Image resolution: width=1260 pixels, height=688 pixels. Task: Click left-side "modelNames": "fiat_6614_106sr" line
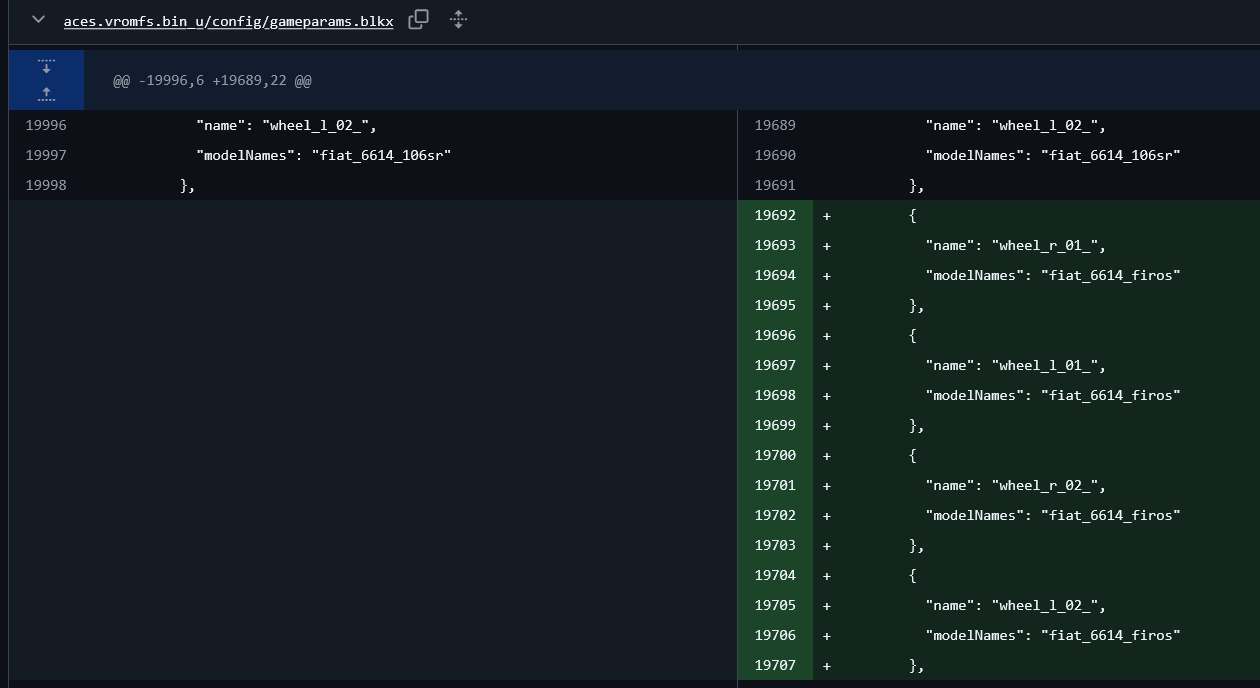coord(324,155)
